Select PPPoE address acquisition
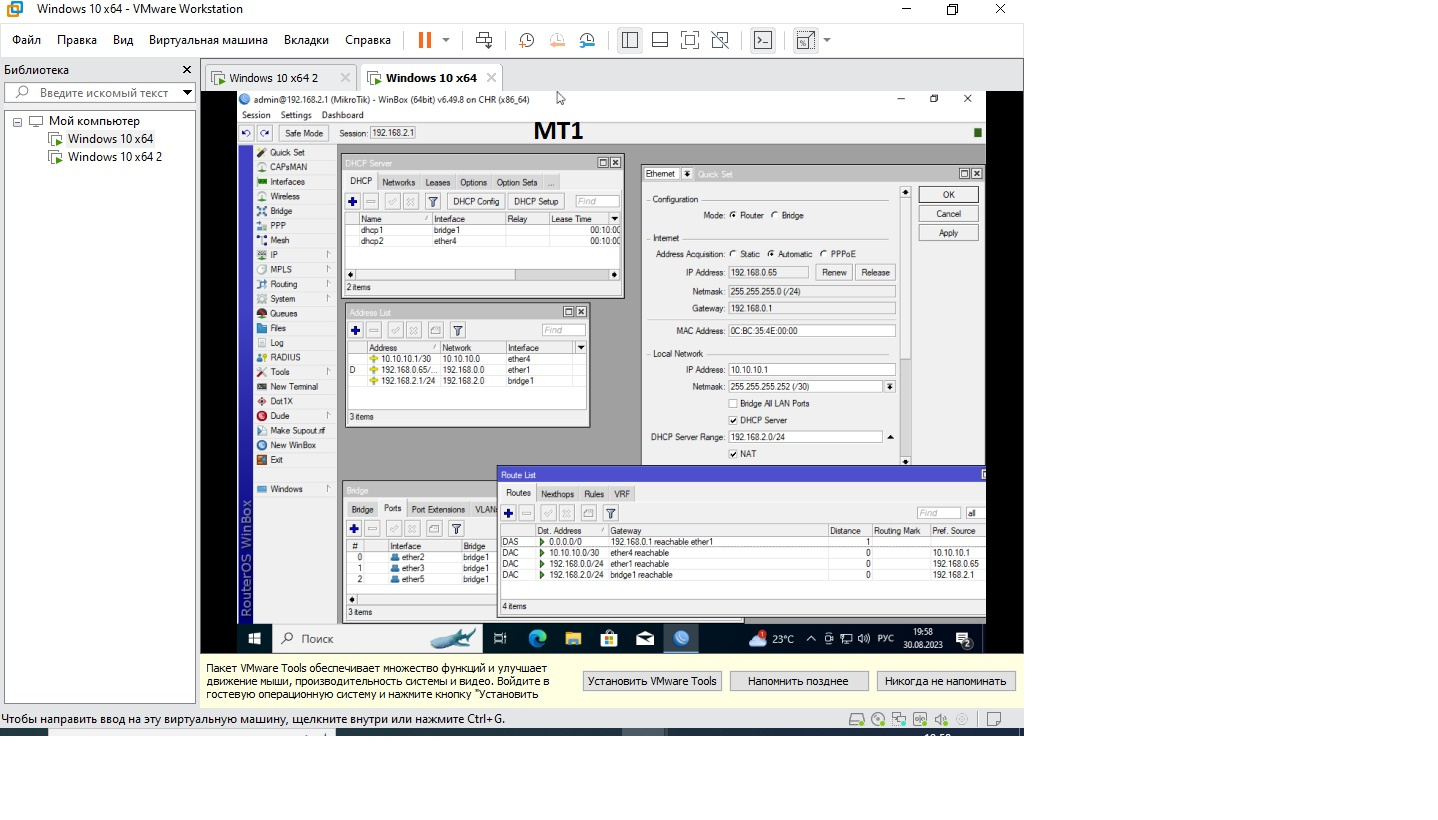Screen dimensions: 1438x820 pyautogui.click(x=823, y=254)
